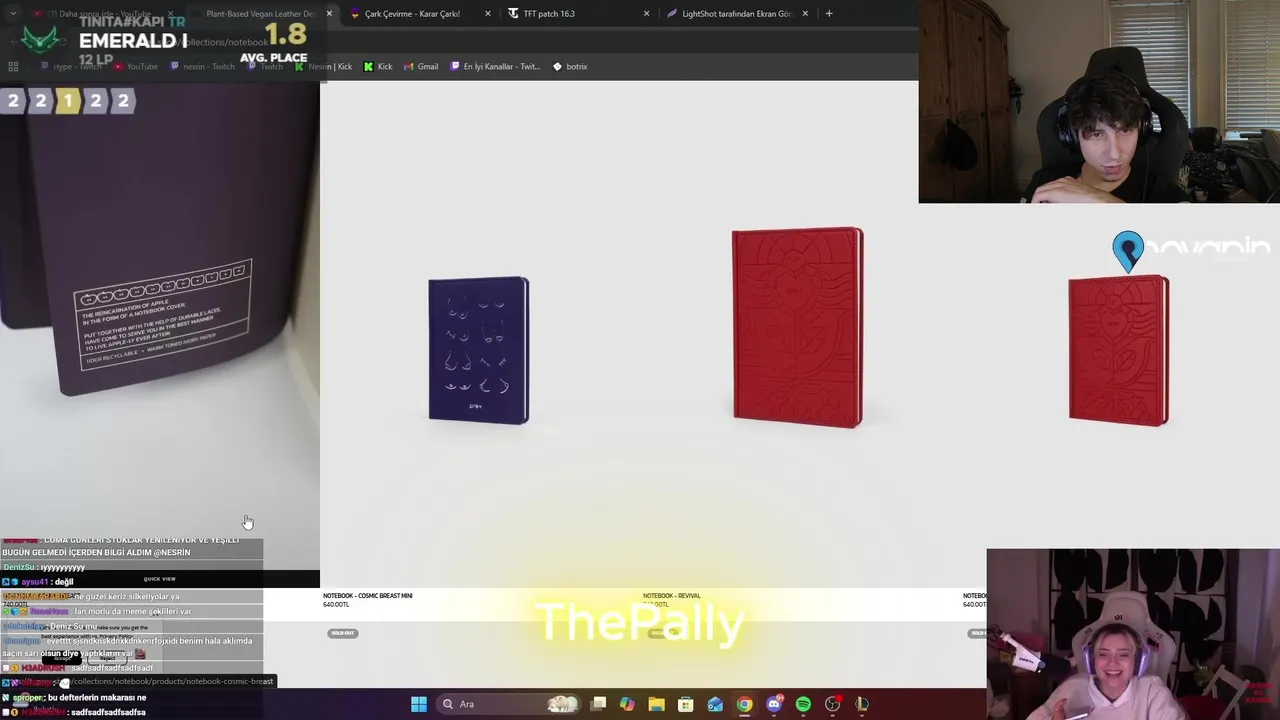Open the small red notebook image on right
Screen dimensions: 1280x720
click(x=1118, y=351)
